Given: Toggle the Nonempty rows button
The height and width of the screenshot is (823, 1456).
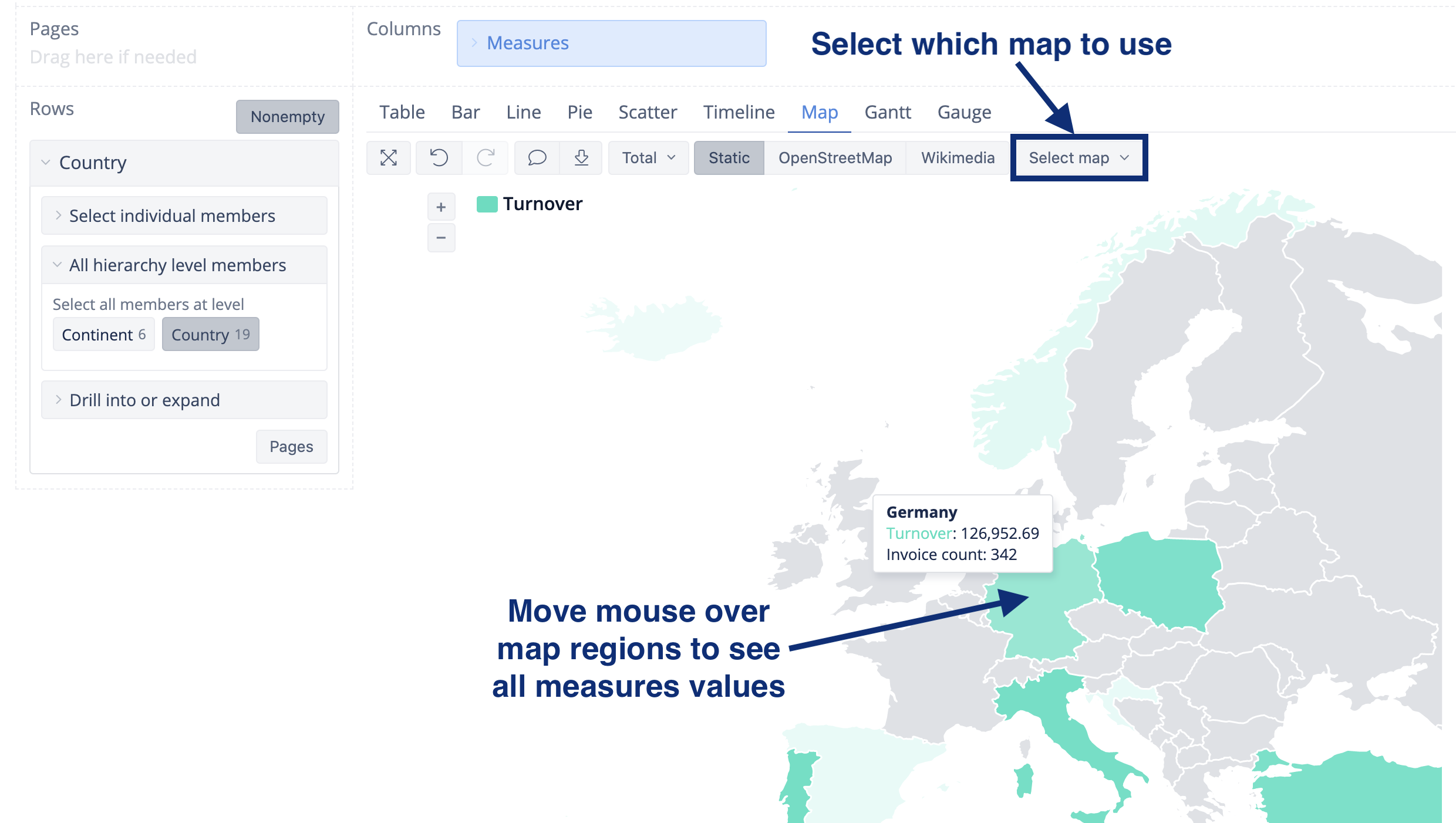Looking at the screenshot, I should [287, 116].
